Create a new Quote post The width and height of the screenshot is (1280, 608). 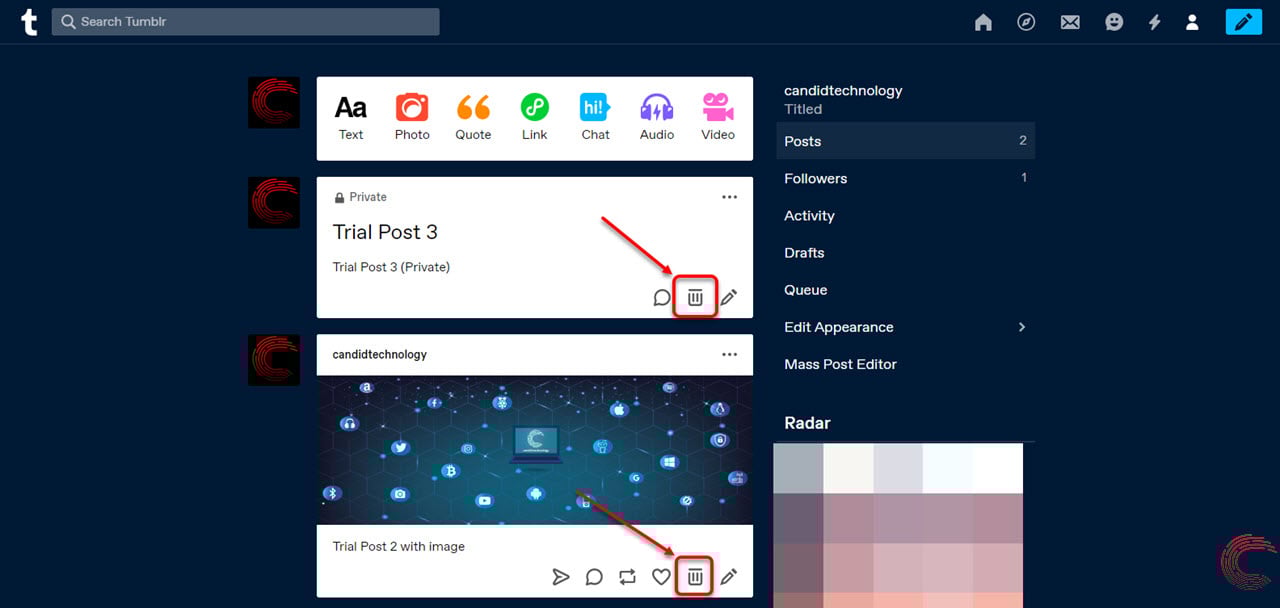point(473,118)
